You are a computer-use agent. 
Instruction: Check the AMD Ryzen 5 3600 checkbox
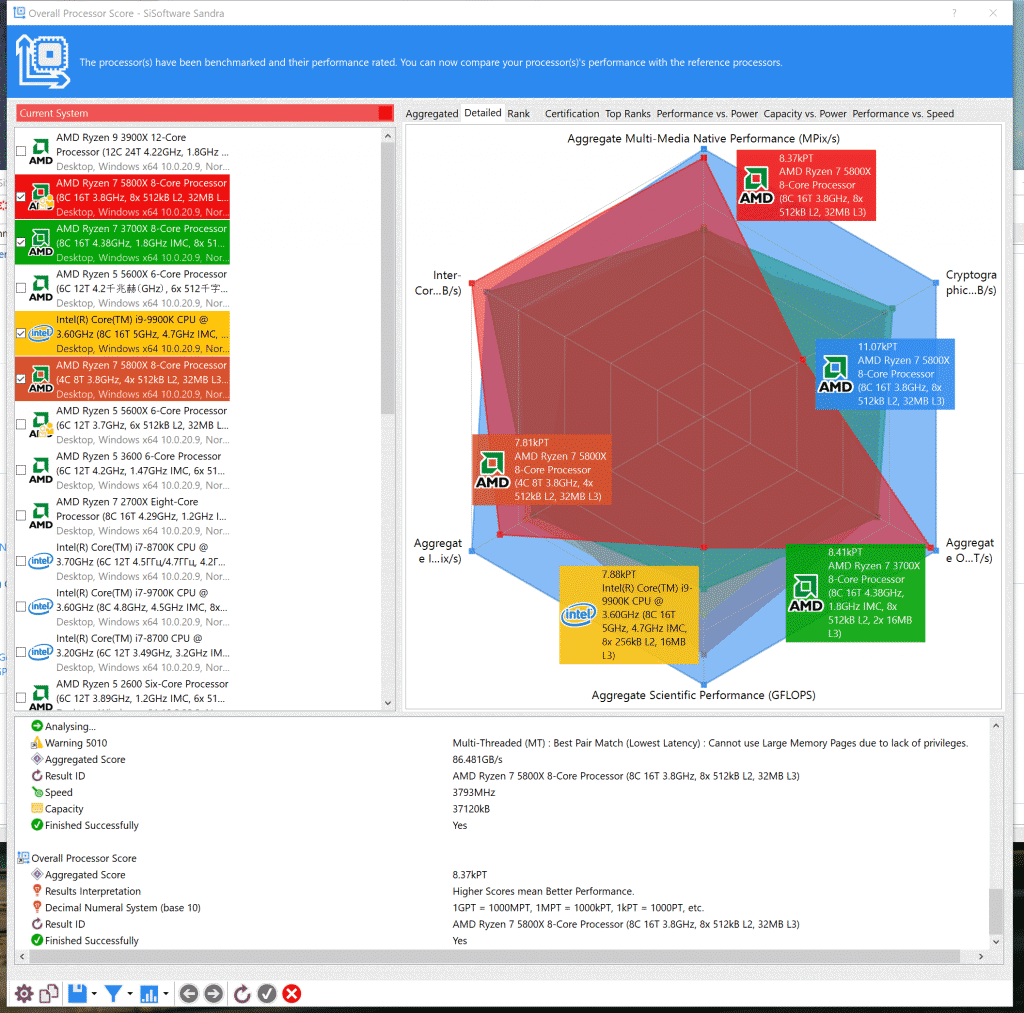pos(21,470)
